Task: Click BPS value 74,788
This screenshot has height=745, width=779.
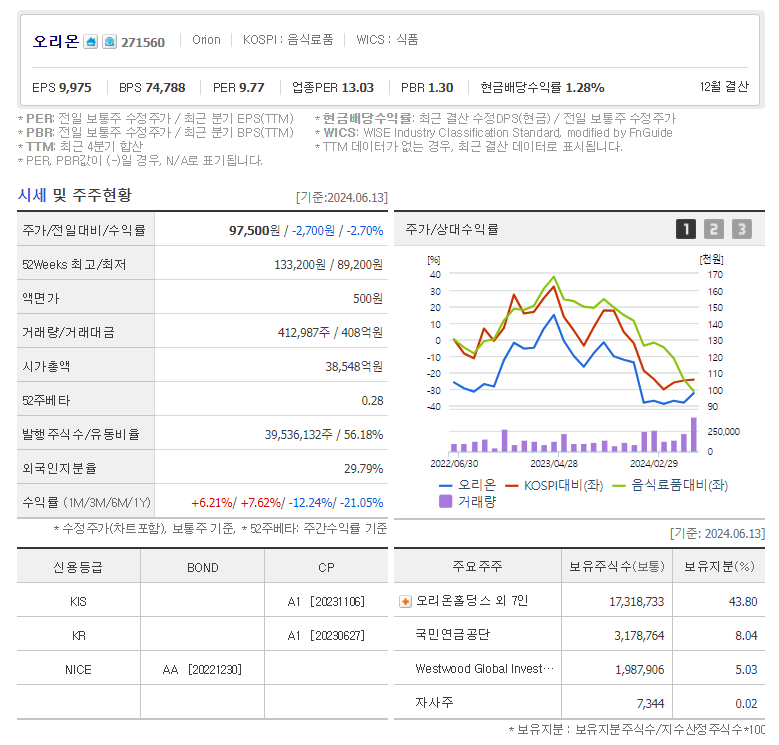Action: 165,88
